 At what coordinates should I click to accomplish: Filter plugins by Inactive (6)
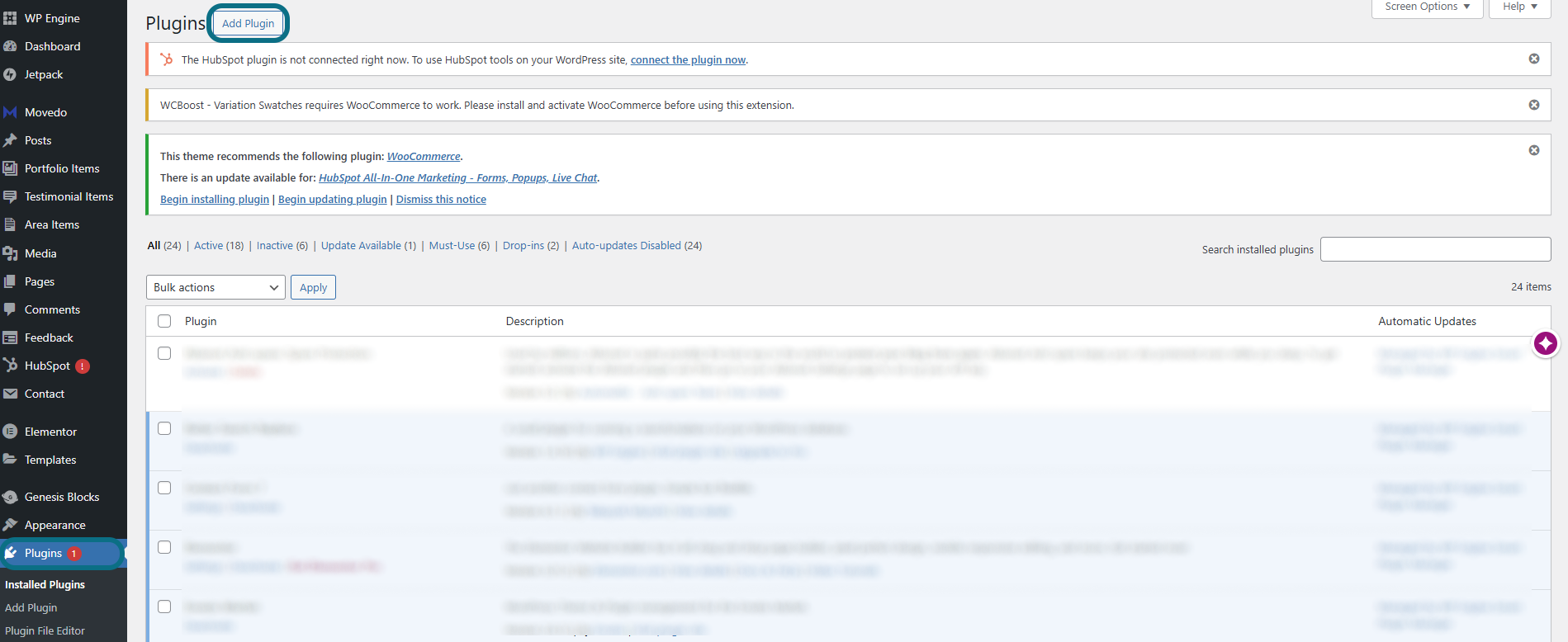coord(282,245)
